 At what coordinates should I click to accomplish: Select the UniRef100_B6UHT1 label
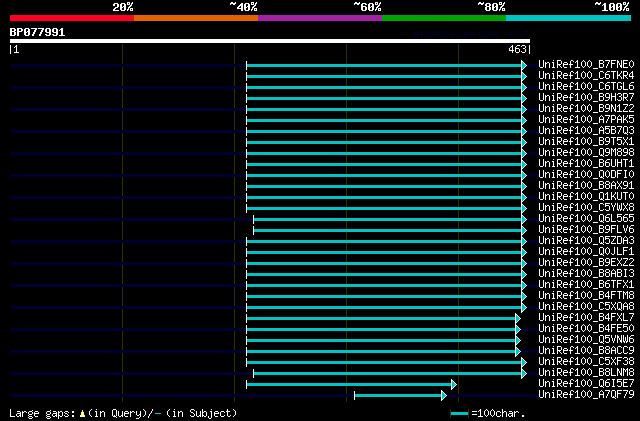tap(586, 164)
